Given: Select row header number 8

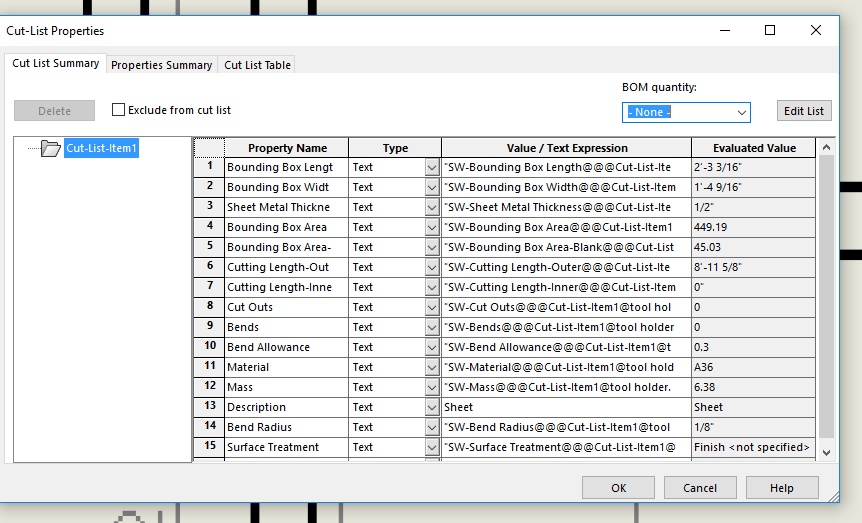Looking at the screenshot, I should [x=209, y=307].
